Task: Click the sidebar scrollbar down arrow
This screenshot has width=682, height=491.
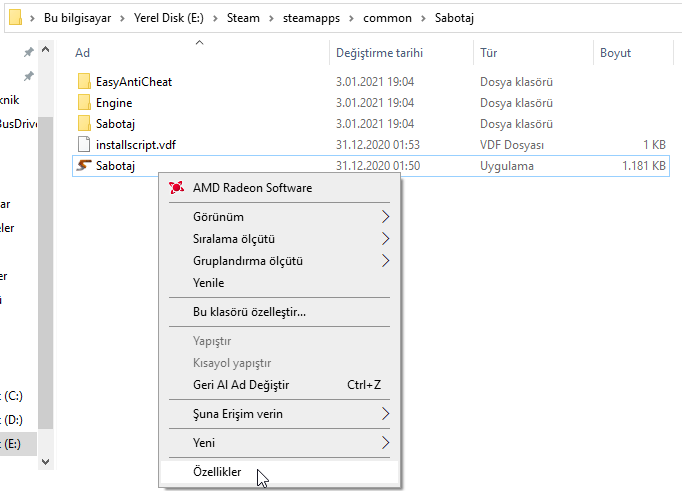Action: 45,461
